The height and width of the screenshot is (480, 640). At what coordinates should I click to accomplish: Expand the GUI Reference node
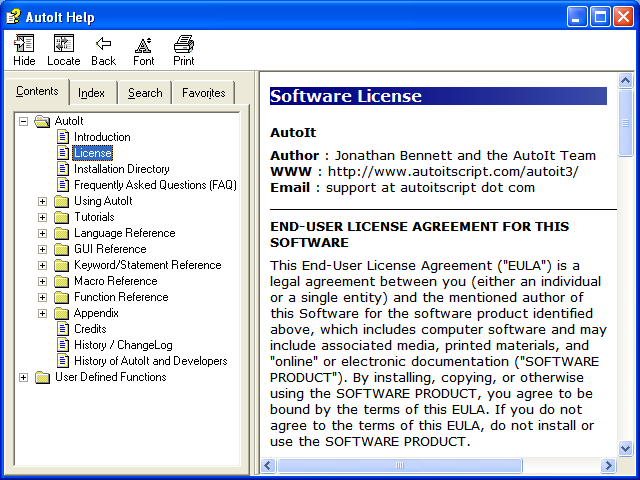(x=42, y=249)
